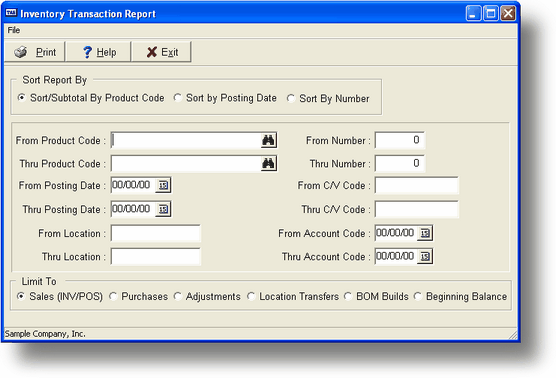This screenshot has width=556, height=378.
Task: Open calendar picker for Thru Posting Date
Action: click(x=163, y=209)
